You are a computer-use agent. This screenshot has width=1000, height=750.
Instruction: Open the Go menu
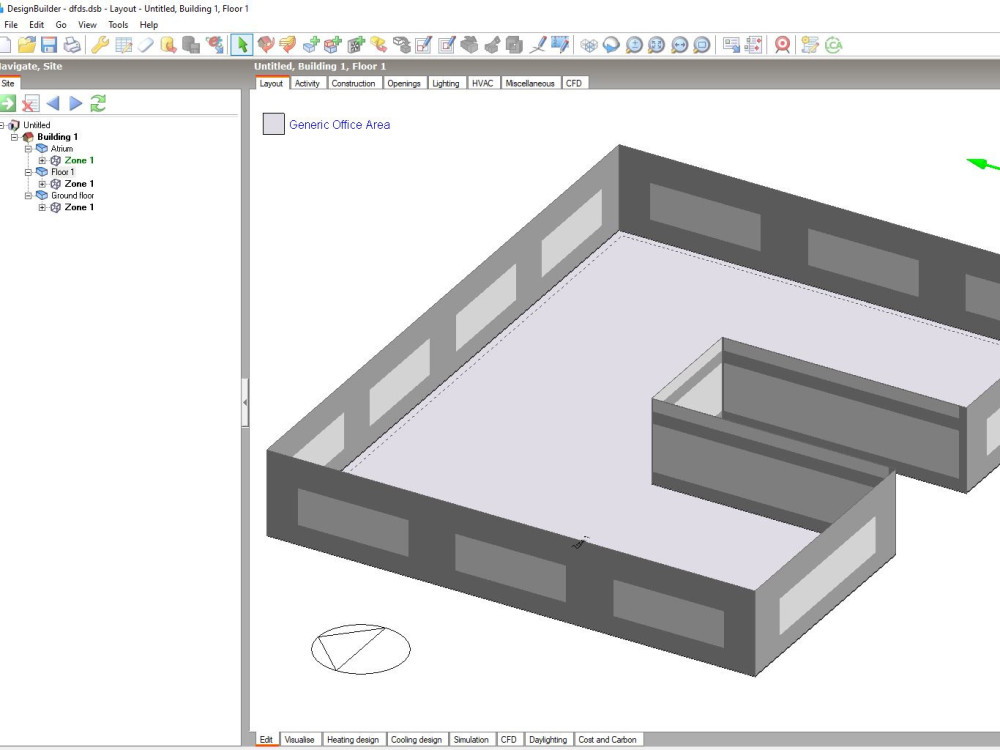click(61, 25)
